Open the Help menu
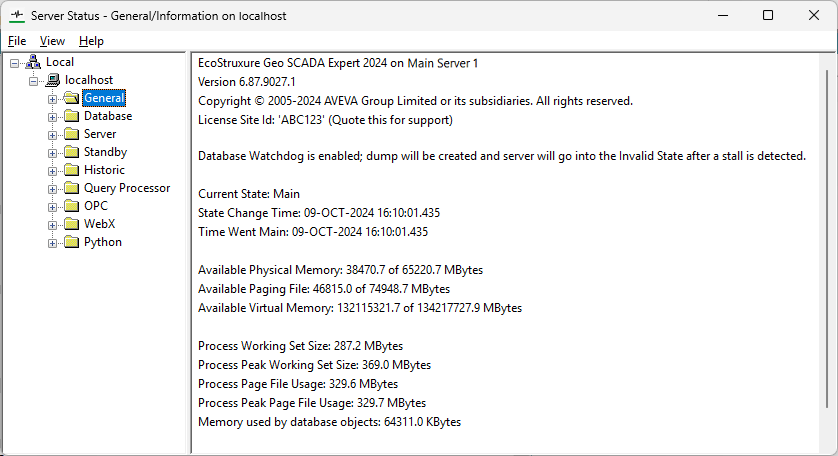The height and width of the screenshot is (456, 838). (x=91, y=41)
